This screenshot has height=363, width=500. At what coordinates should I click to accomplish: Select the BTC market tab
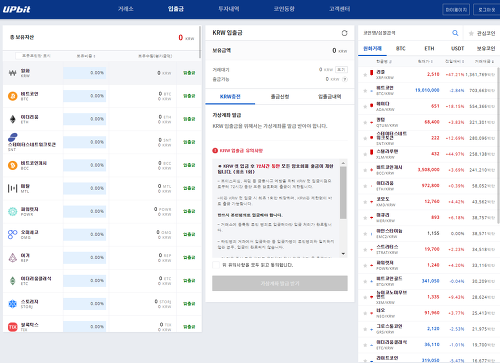(x=401, y=49)
